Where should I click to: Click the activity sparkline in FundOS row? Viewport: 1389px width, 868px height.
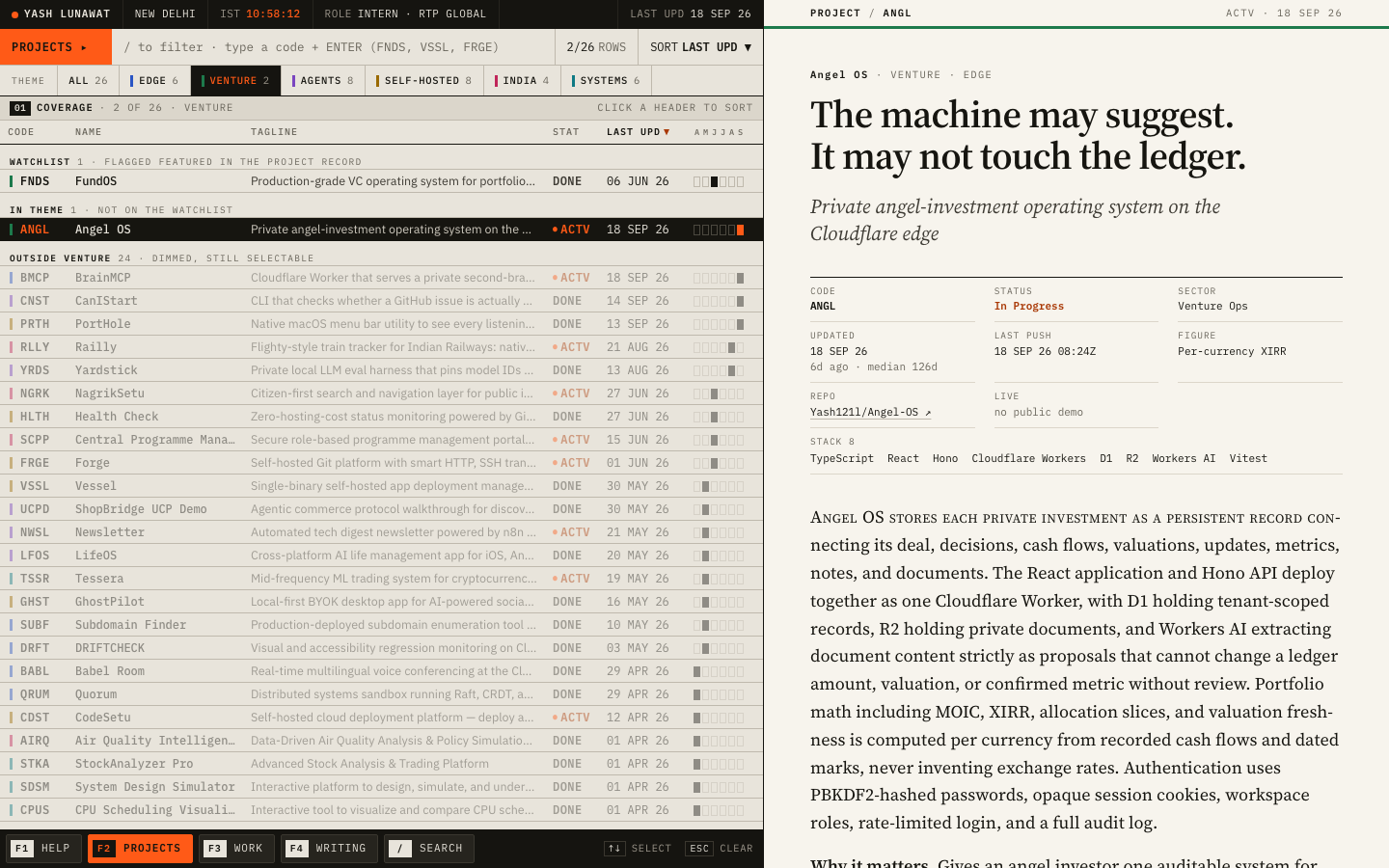pos(719,181)
